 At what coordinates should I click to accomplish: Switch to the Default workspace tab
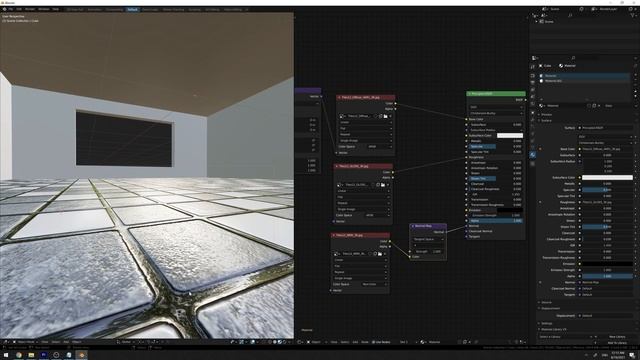tap(132, 9)
